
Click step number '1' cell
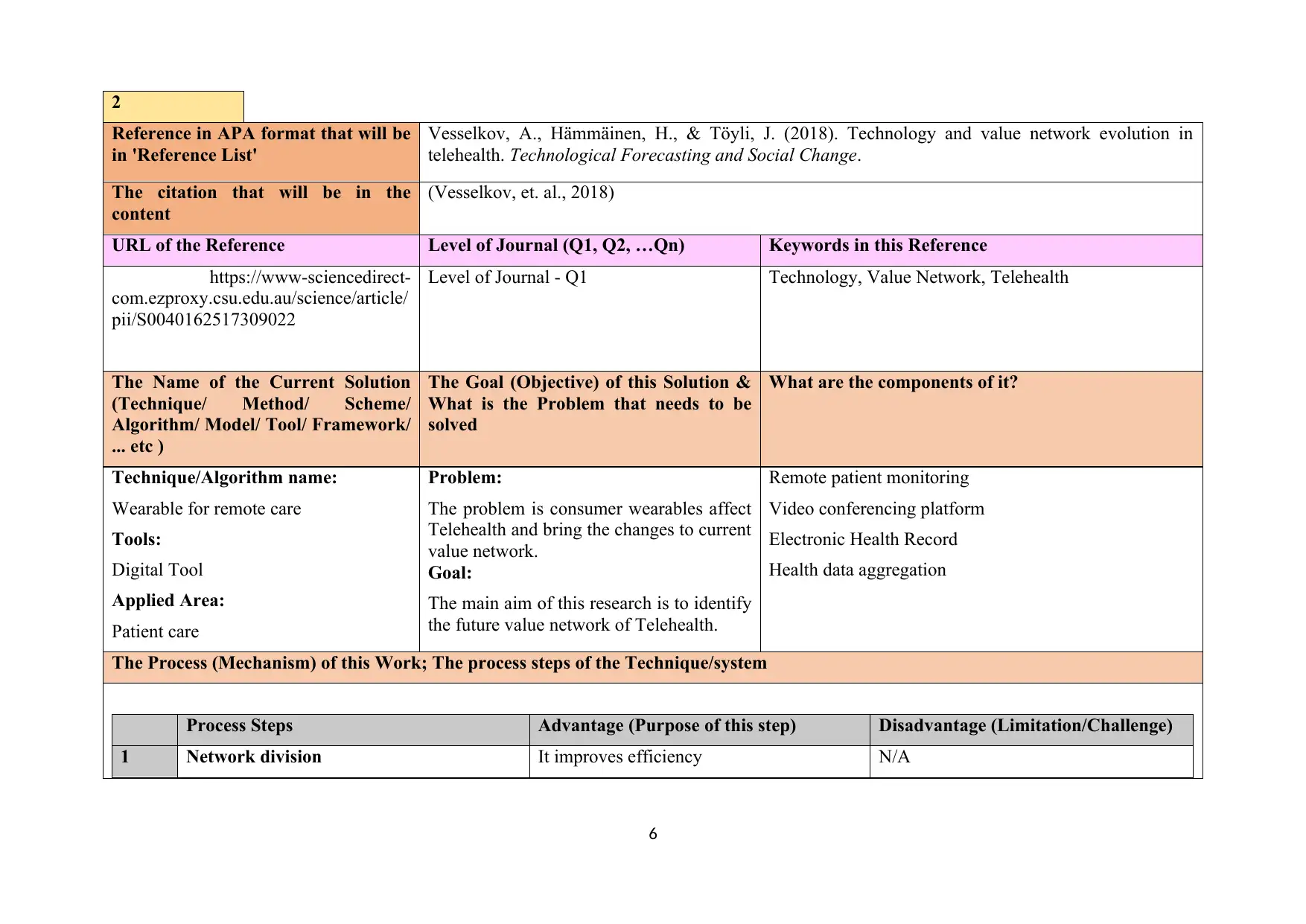point(145,761)
